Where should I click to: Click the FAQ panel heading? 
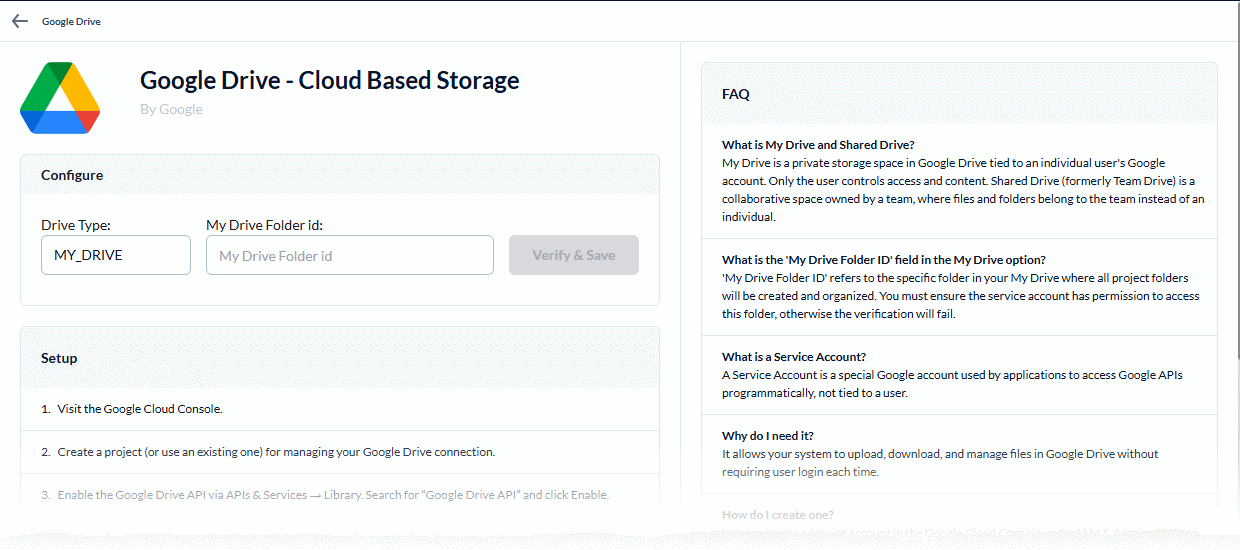pyautogui.click(x=736, y=94)
